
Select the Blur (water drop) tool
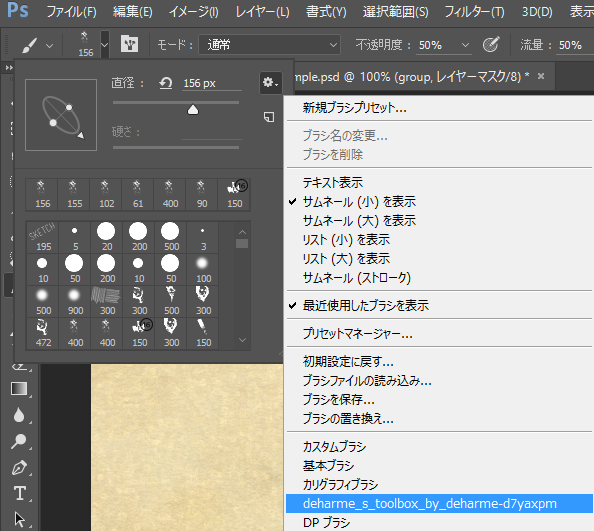(19, 415)
